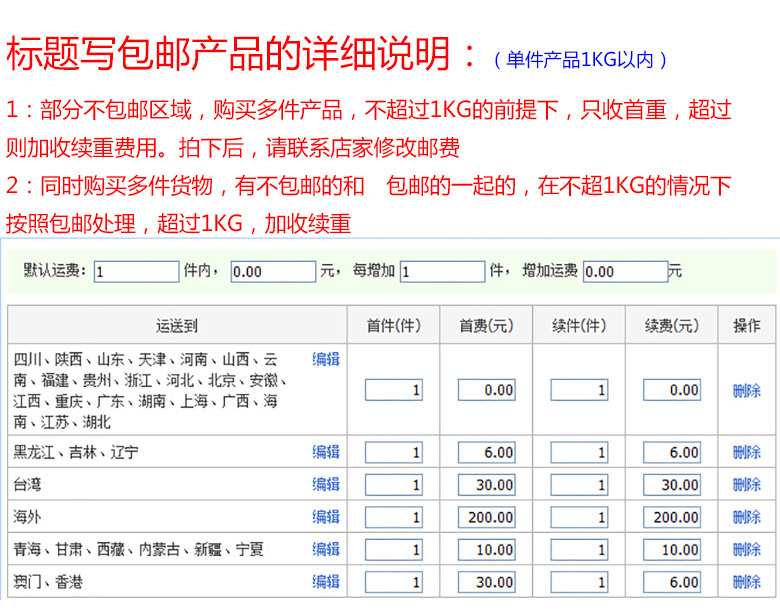Click the 台湾 region text
Image resolution: width=780 pixels, height=614 pixels.
(x=27, y=485)
